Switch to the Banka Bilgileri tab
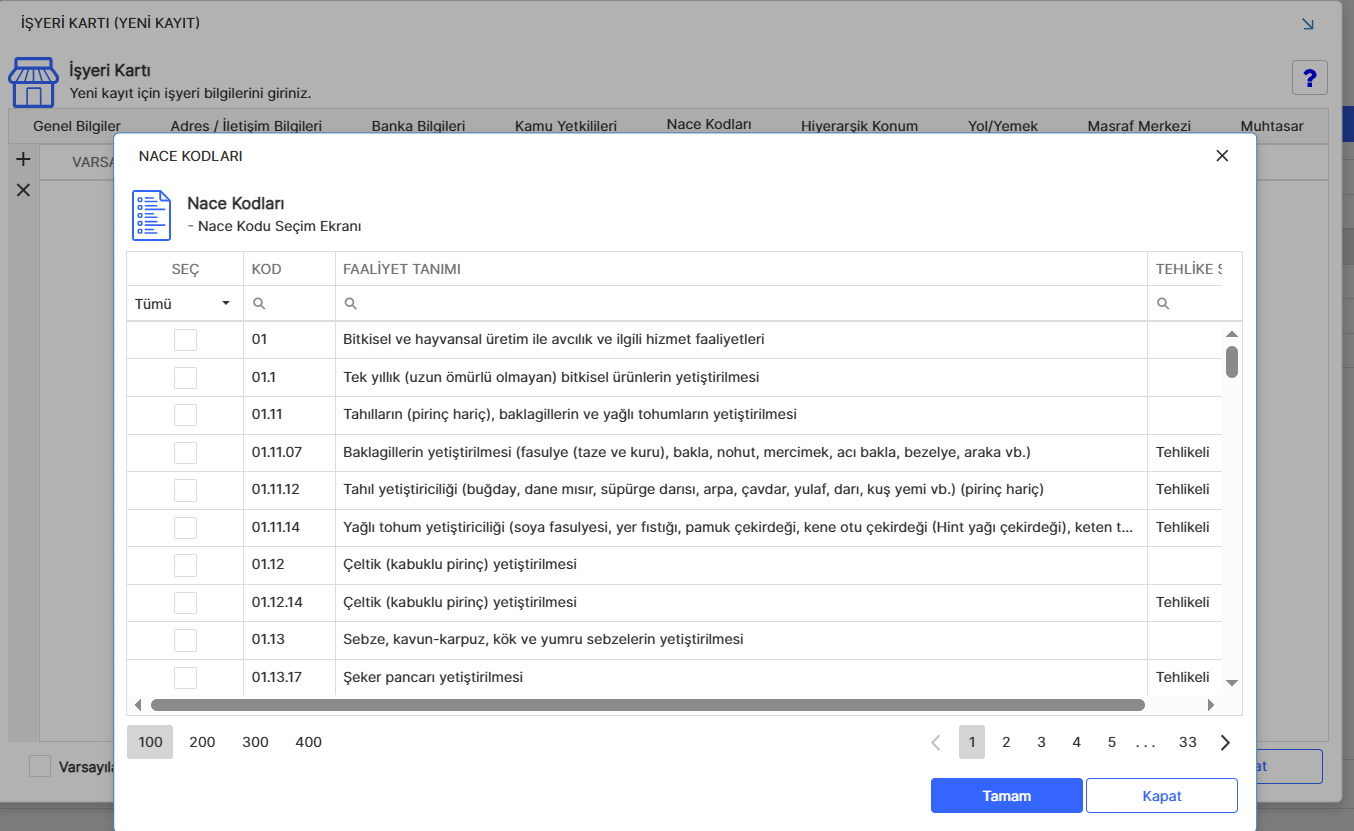Viewport: 1354px width, 831px height. pos(419,126)
